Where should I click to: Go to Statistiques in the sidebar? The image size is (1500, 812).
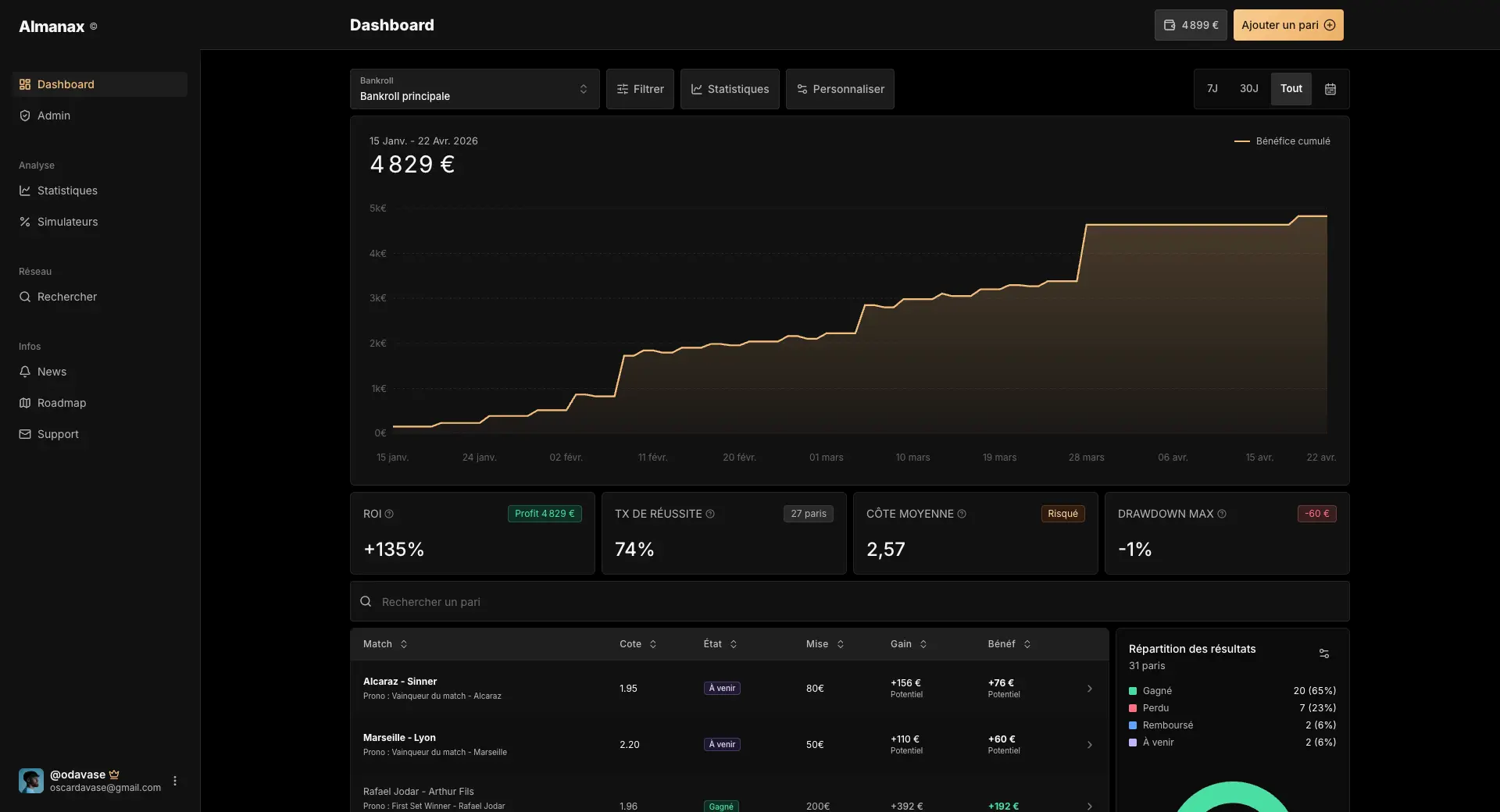click(99, 191)
